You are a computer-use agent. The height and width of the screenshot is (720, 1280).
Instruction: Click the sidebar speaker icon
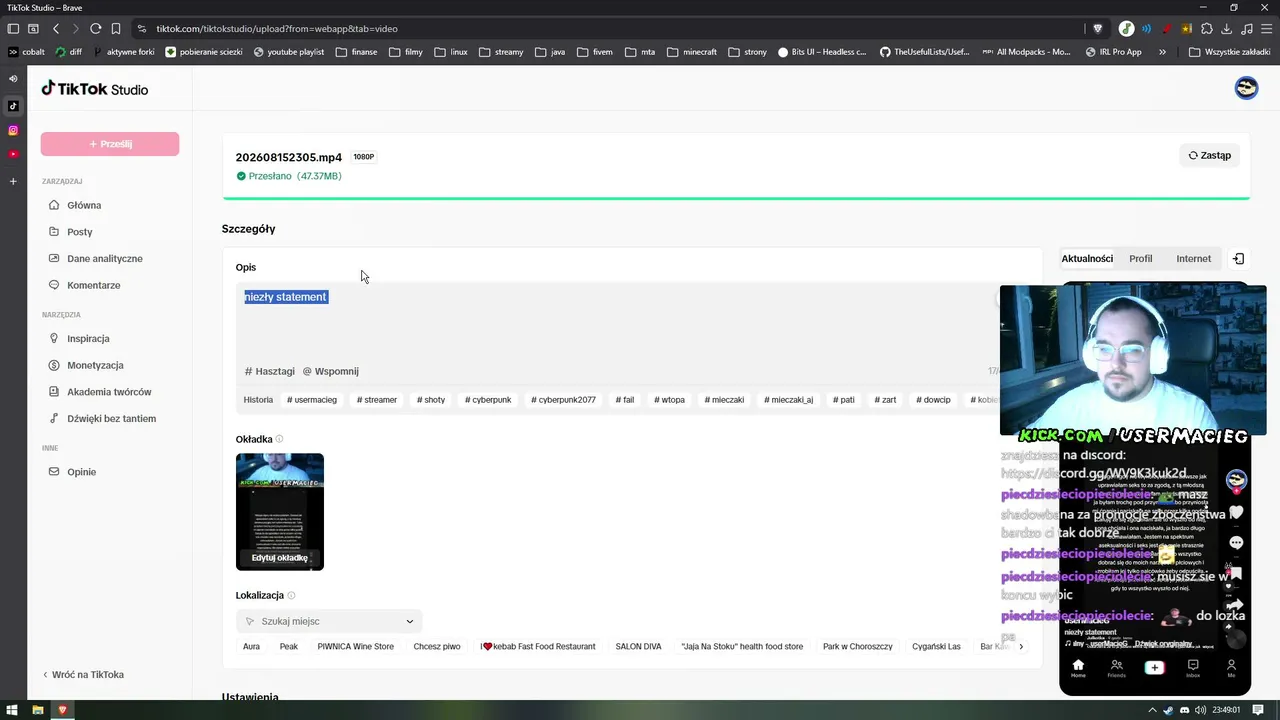click(13, 78)
